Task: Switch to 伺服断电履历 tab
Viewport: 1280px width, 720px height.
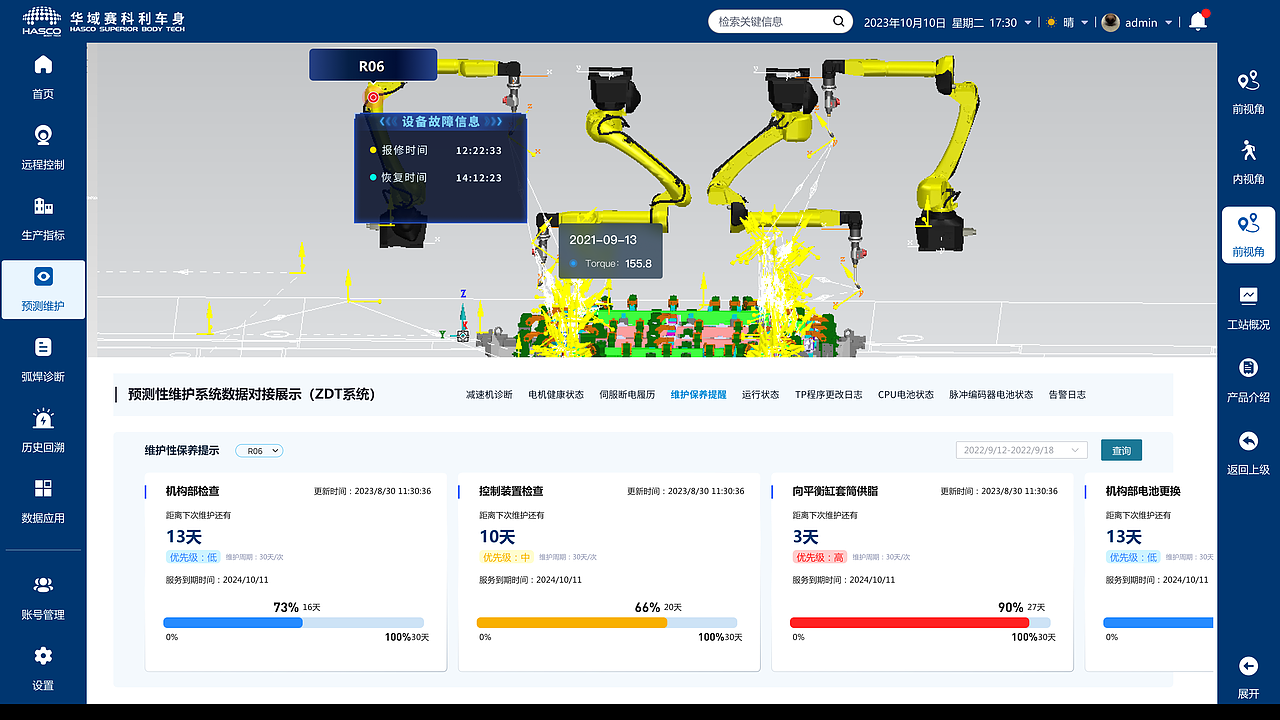Action: (627, 395)
